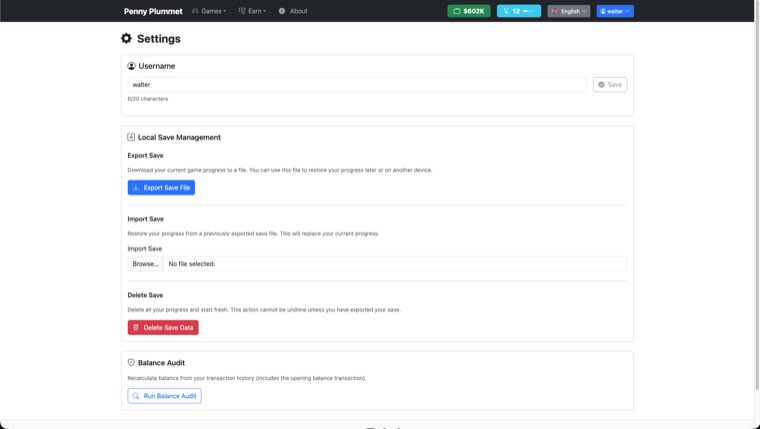Image resolution: width=760 pixels, height=429 pixels.
Task: Open the English language selector
Action: click(568, 11)
